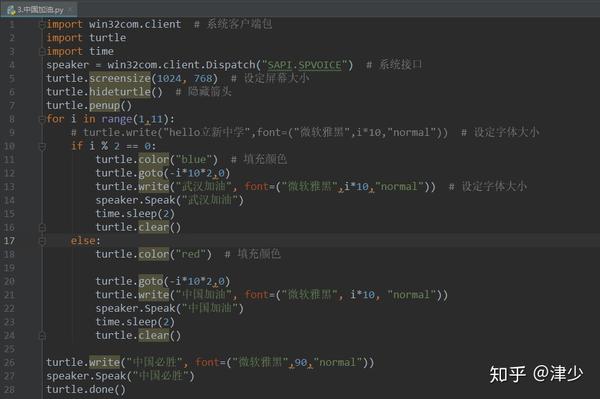Click the "中国加油" string in turtle.write line 21
The width and height of the screenshot is (600, 399).
(204, 295)
